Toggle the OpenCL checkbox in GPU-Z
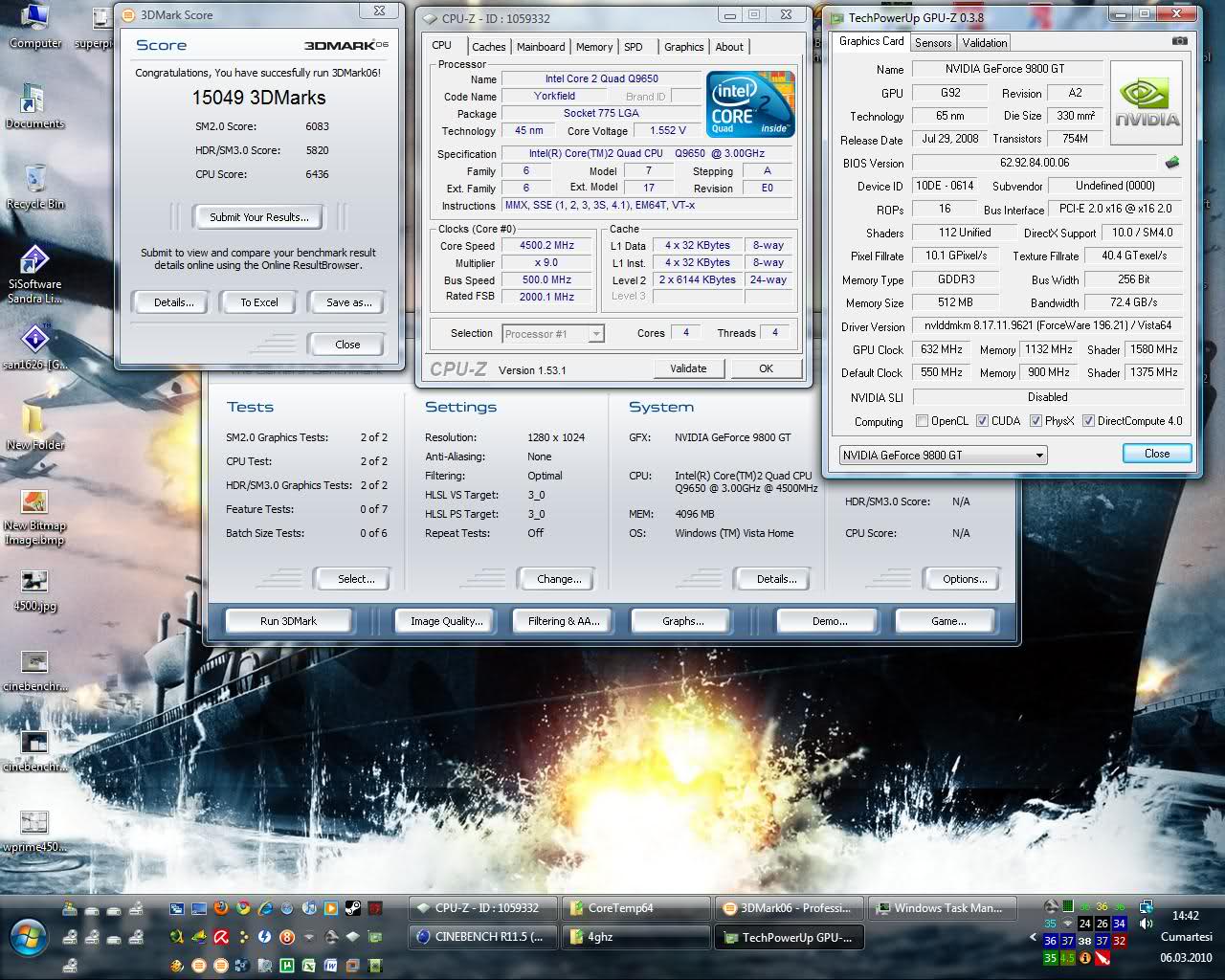This screenshot has height=980, width=1225. (x=922, y=421)
